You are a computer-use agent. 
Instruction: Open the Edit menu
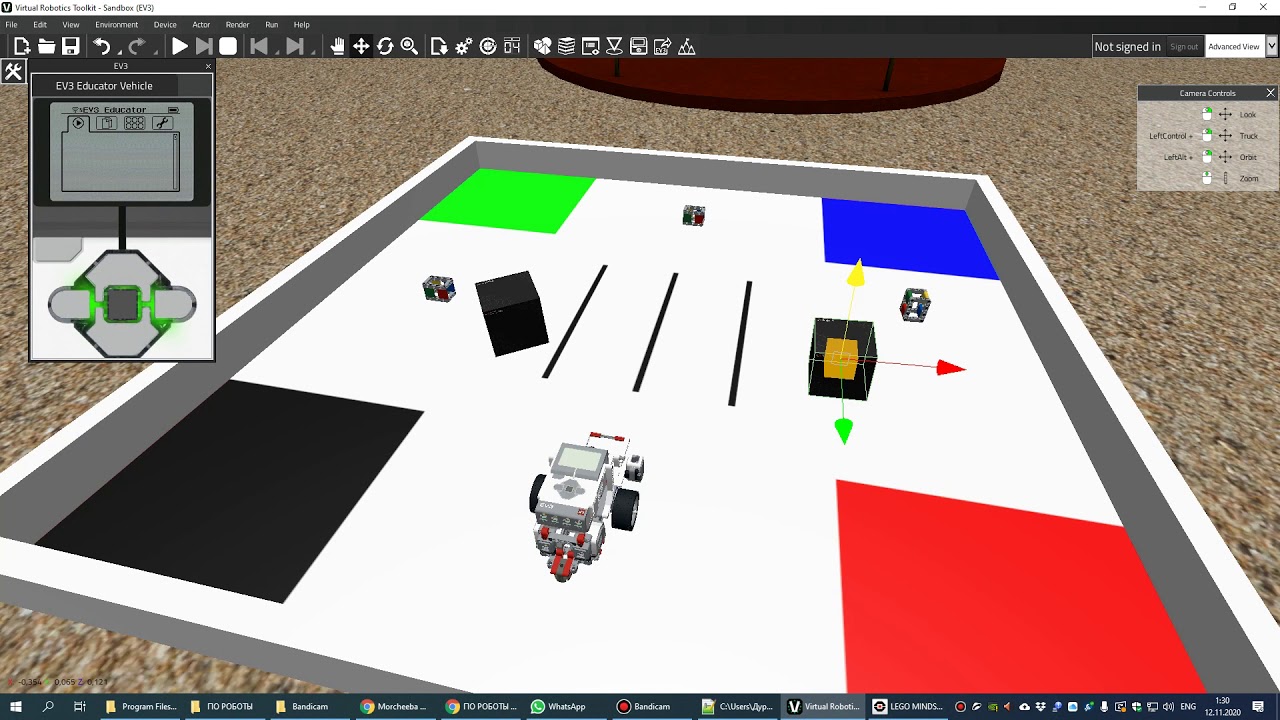click(x=40, y=24)
